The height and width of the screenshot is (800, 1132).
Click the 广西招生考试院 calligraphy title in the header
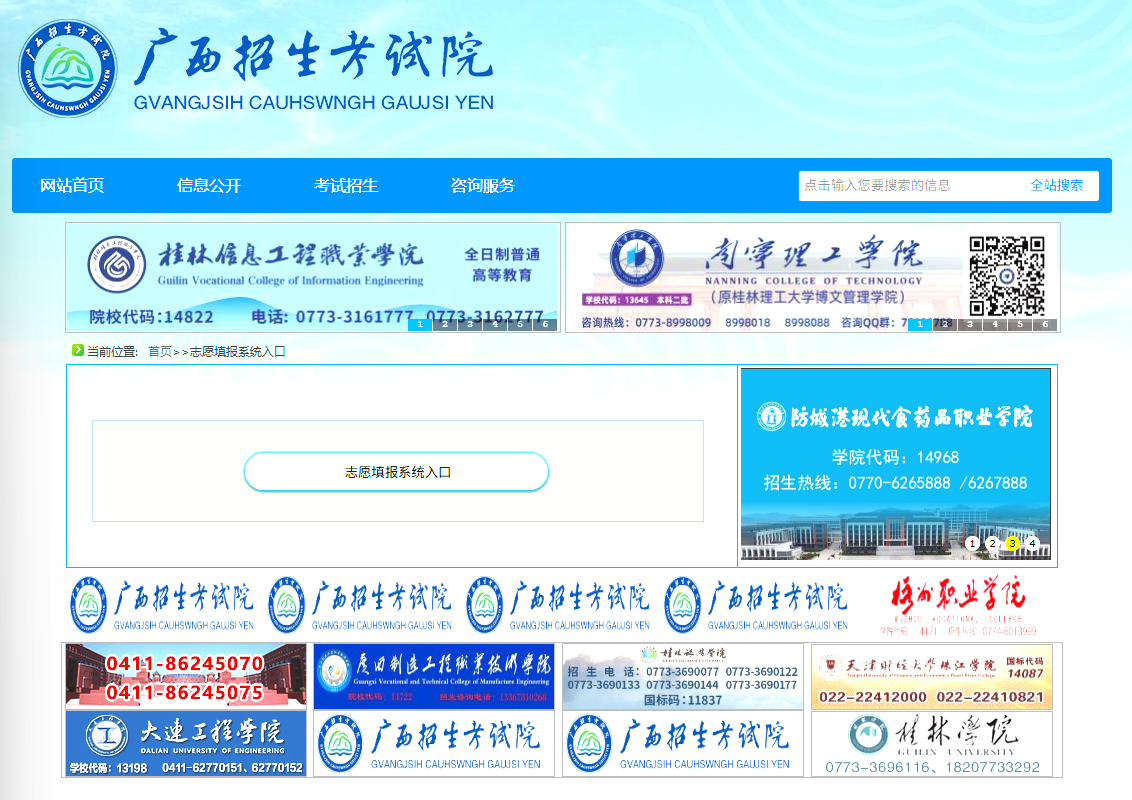(x=313, y=56)
